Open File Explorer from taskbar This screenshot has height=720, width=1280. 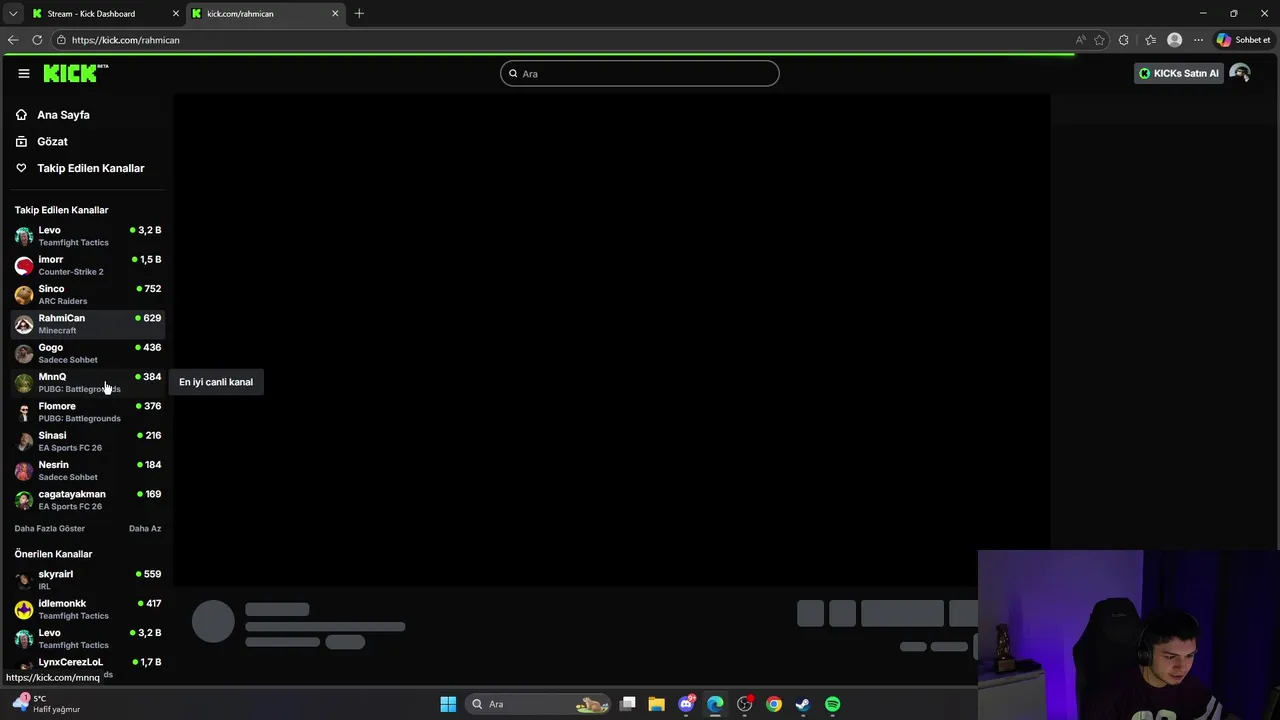click(x=657, y=704)
